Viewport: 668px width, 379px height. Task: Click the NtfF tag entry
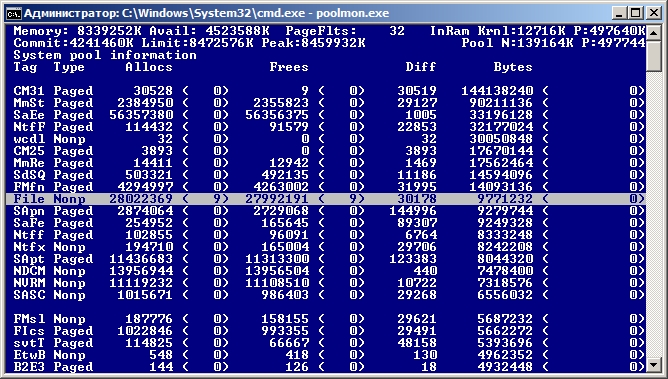pos(29,127)
